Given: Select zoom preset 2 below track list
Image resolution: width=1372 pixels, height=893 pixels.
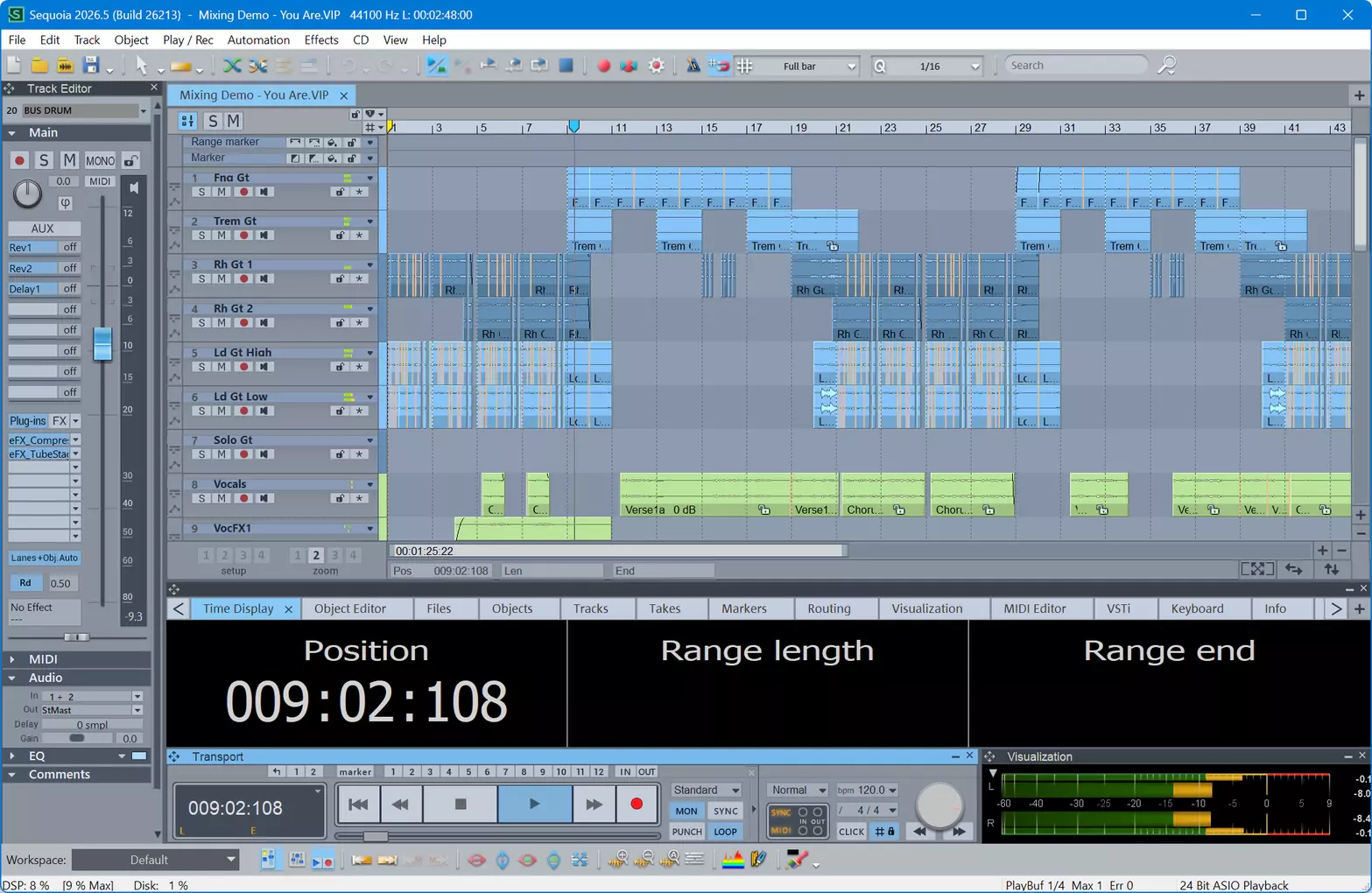Looking at the screenshot, I should click(x=316, y=555).
